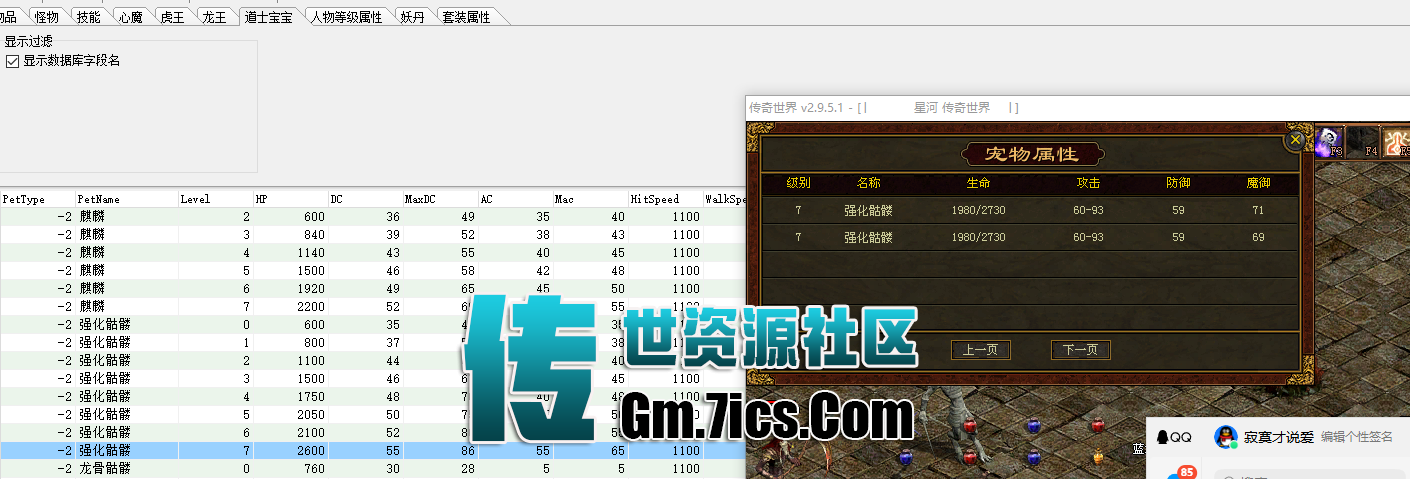1410x479 pixels.
Task: Switch to the 妖丹 tab
Action: click(412, 17)
